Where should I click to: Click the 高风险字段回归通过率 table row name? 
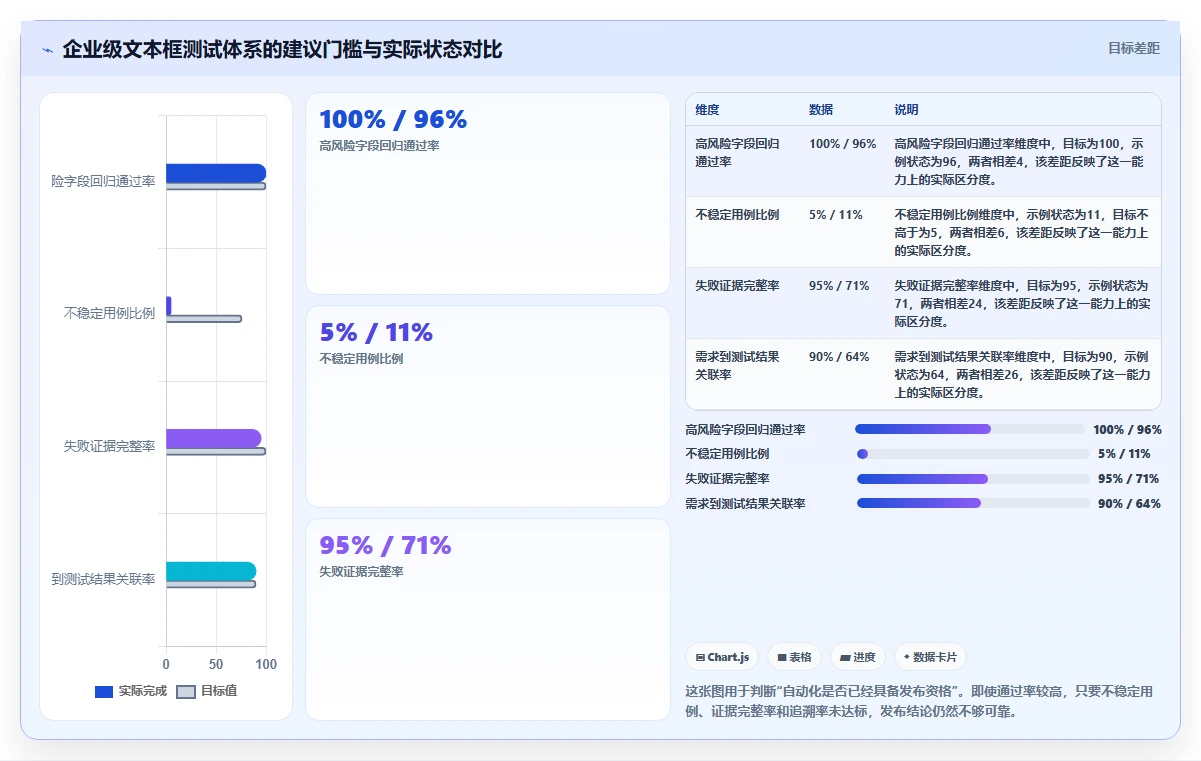tap(736, 152)
